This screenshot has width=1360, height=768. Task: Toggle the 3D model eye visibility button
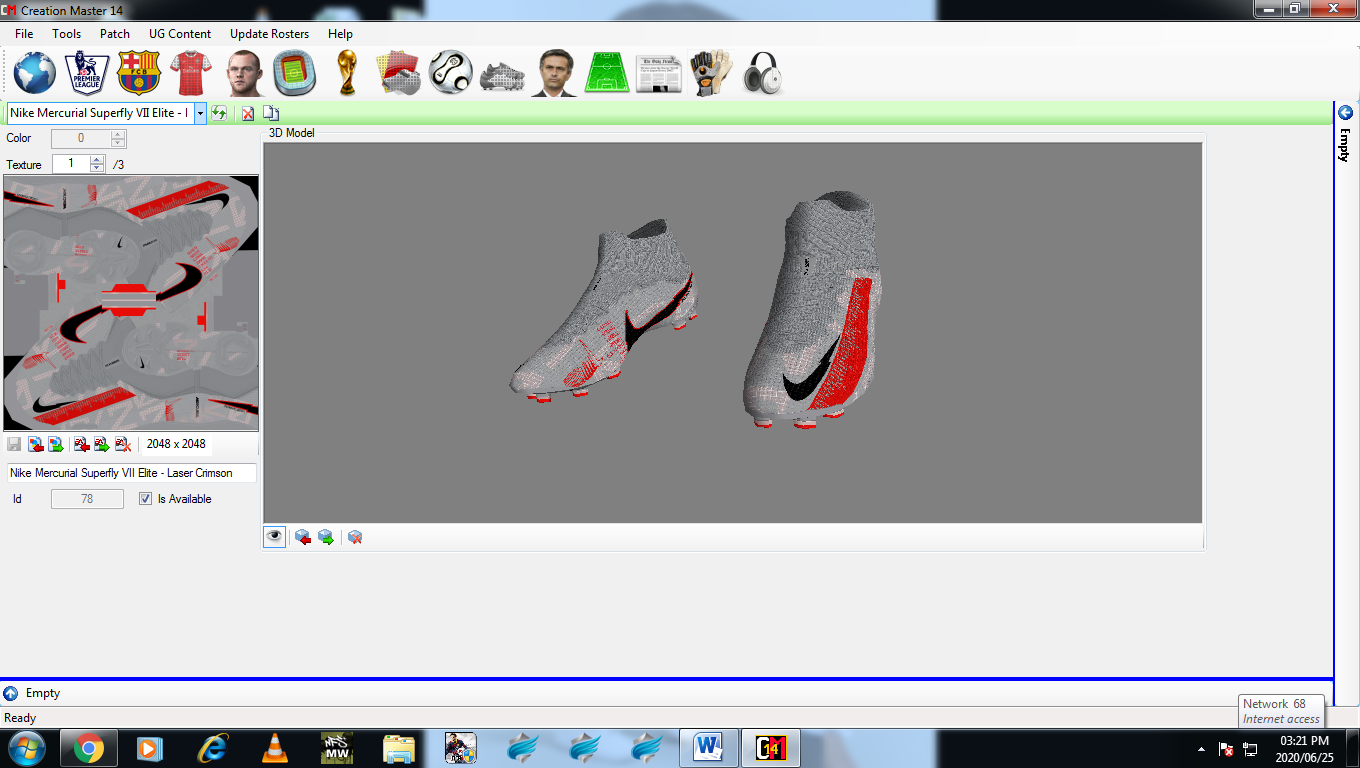275,537
